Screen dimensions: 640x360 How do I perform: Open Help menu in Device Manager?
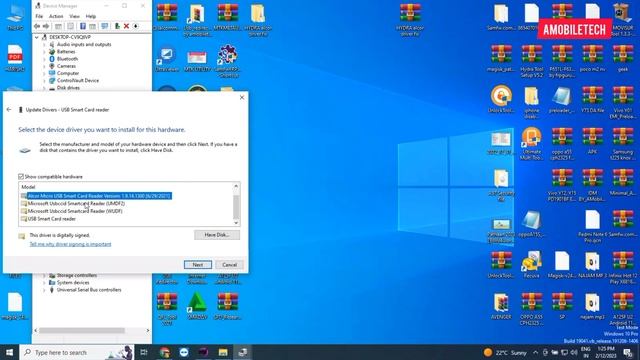coord(91,16)
